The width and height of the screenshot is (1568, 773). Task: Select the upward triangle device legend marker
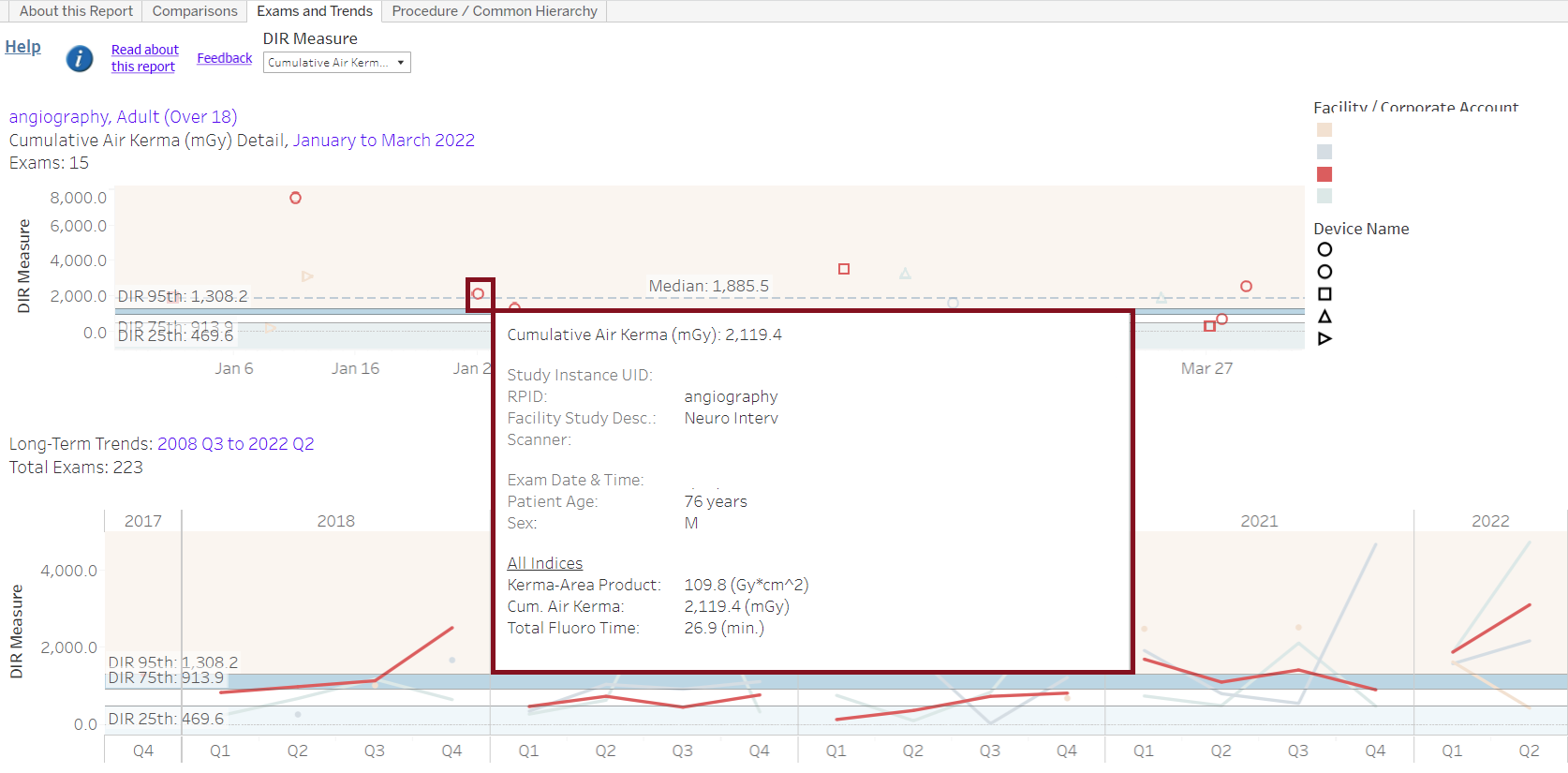click(1324, 317)
